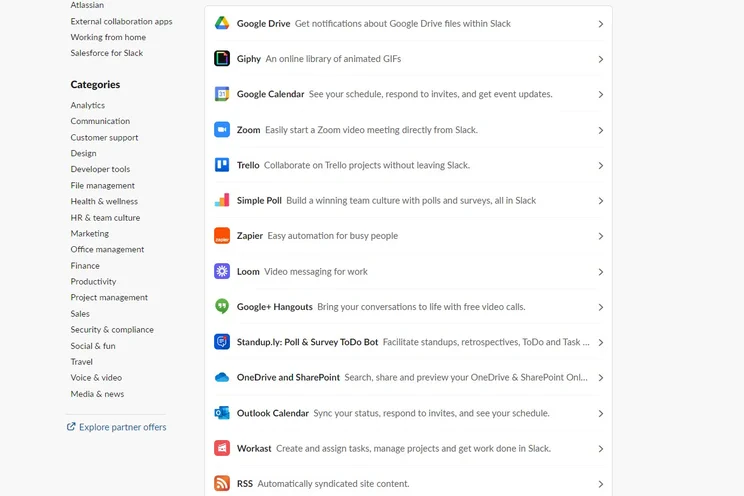This screenshot has width=744, height=496.
Task: Expand the Workast row chevron
Action: click(x=601, y=449)
